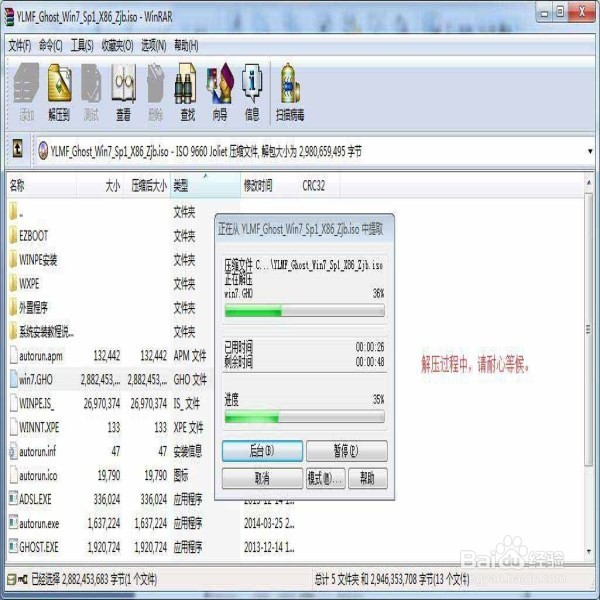Open the File (文件) menu
Image resolution: width=600 pixels, height=600 pixels.
coord(20,46)
